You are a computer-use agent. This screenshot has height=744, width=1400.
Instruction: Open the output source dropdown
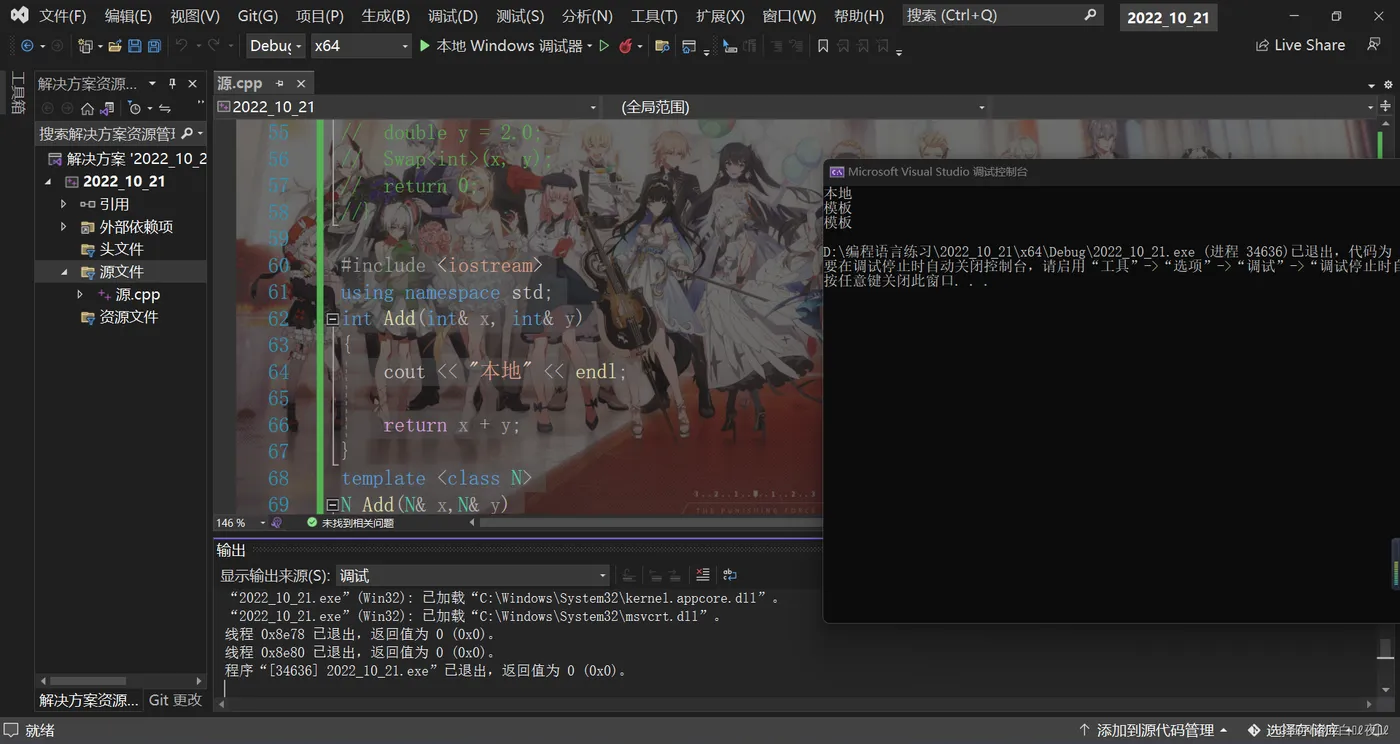pos(473,575)
